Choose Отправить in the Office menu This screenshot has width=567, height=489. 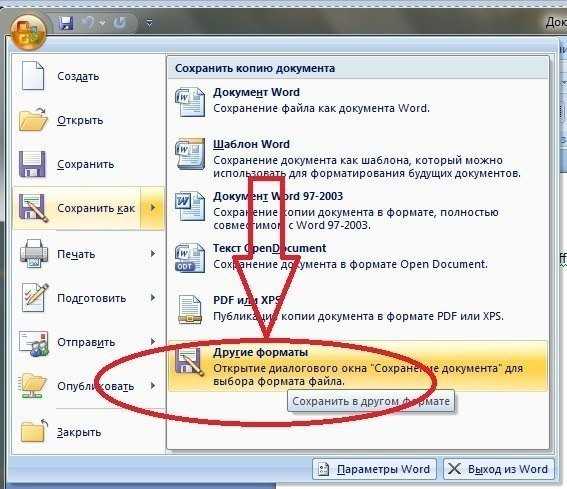point(86,342)
